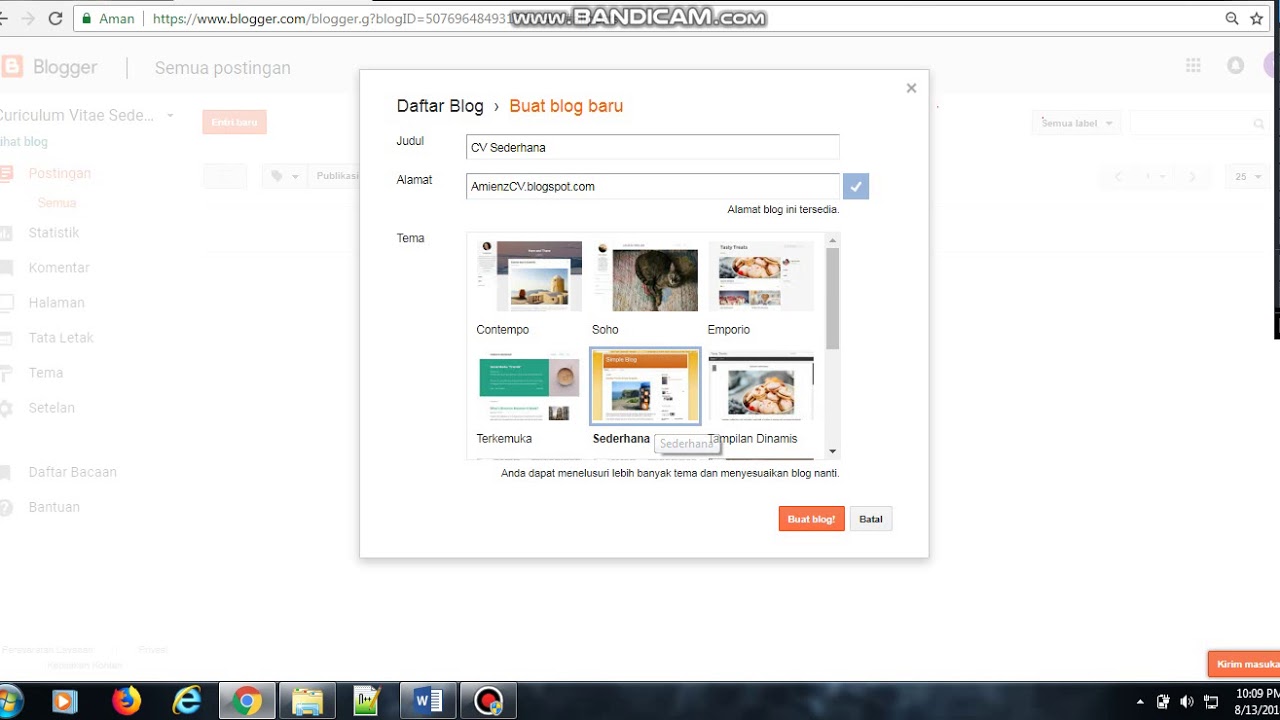Click the Buat blog! button
Screen dimensions: 1280x720
pyautogui.click(x=811, y=519)
